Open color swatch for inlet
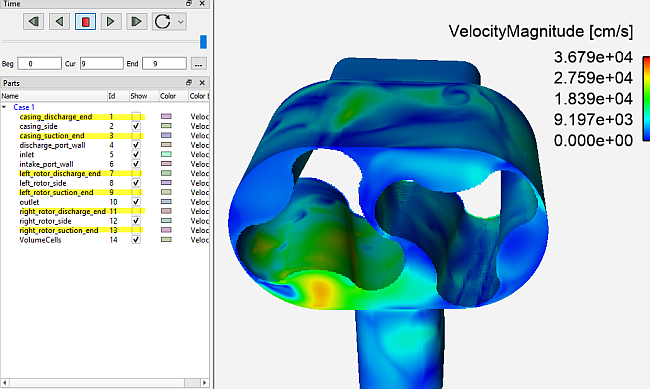This screenshot has height=389, width=650. 166,154
